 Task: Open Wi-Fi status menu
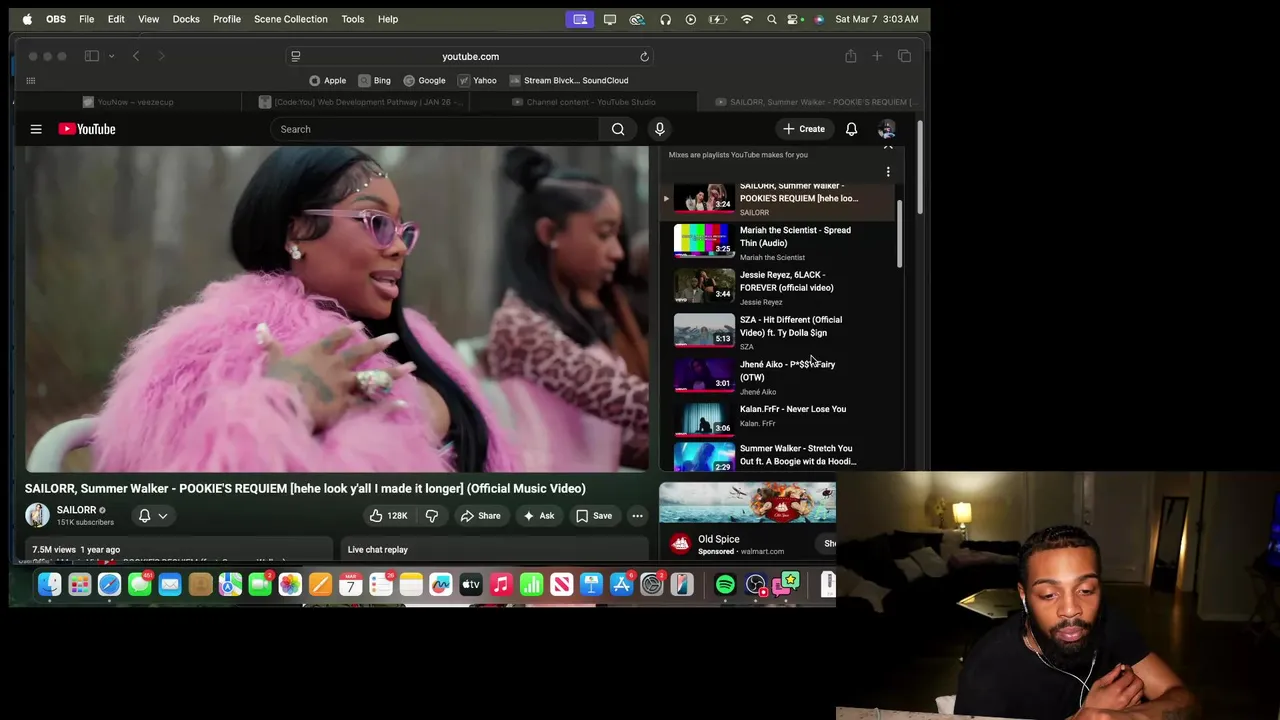point(746,19)
